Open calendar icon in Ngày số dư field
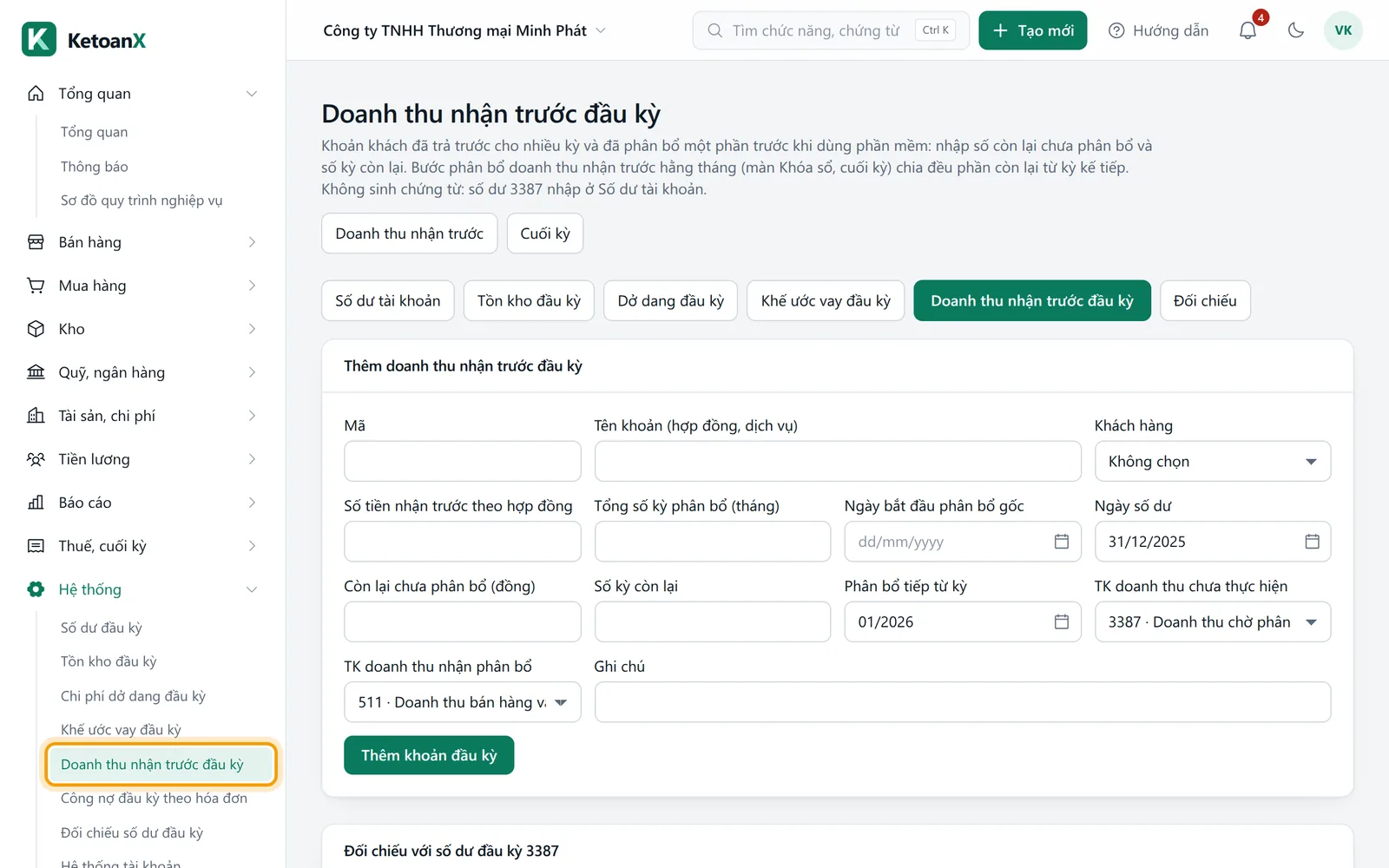Viewport: 1389px width, 868px height. coord(1312,542)
